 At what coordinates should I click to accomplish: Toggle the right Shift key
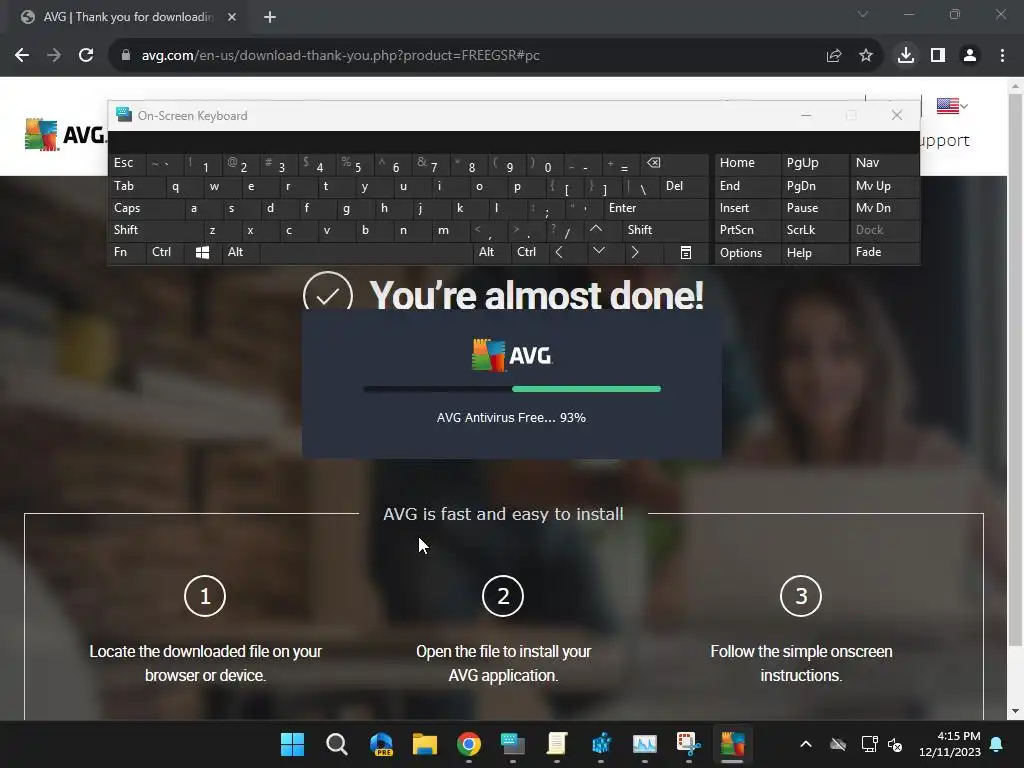[x=665, y=230]
